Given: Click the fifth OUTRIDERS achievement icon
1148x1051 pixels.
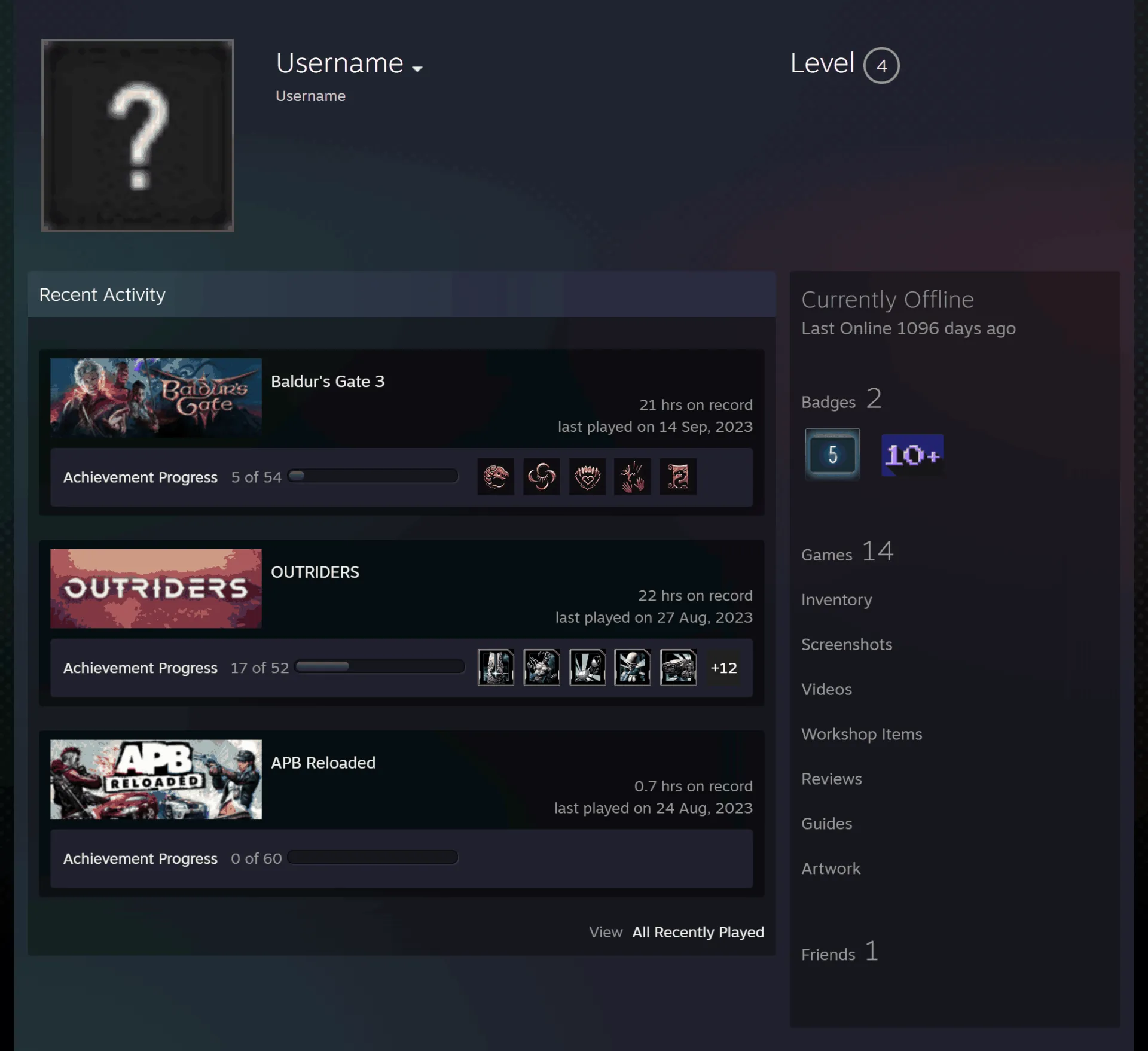Looking at the screenshot, I should pos(679,667).
